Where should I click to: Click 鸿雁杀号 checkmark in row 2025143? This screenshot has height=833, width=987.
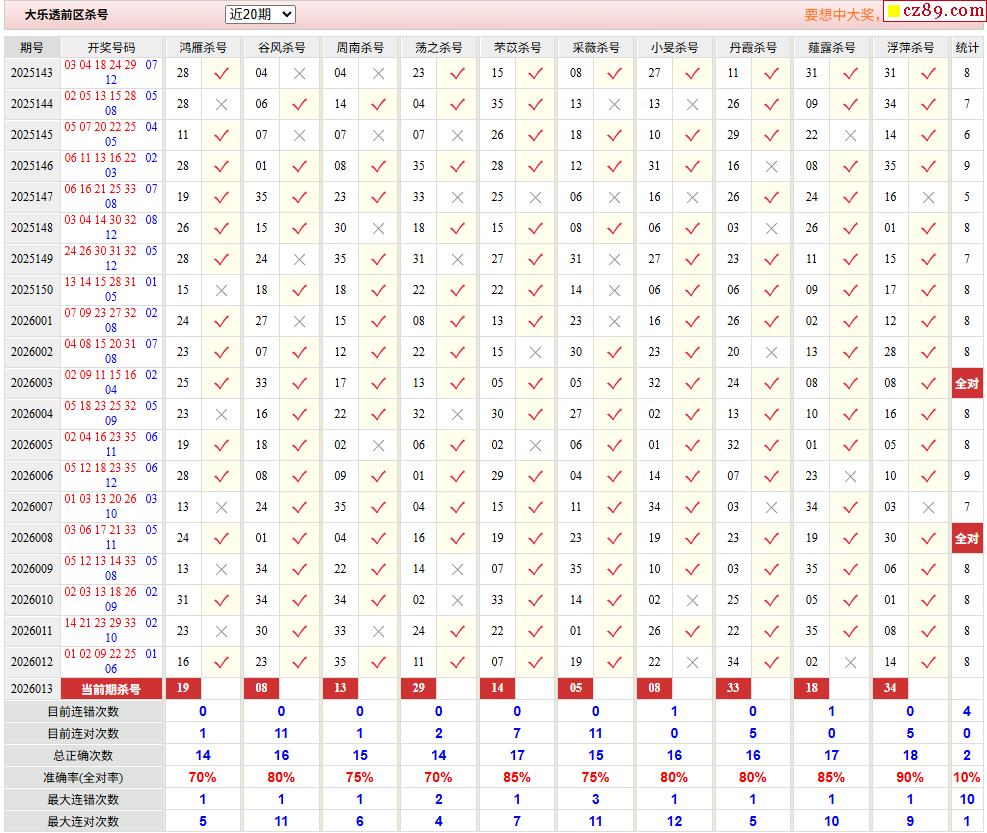(222, 73)
